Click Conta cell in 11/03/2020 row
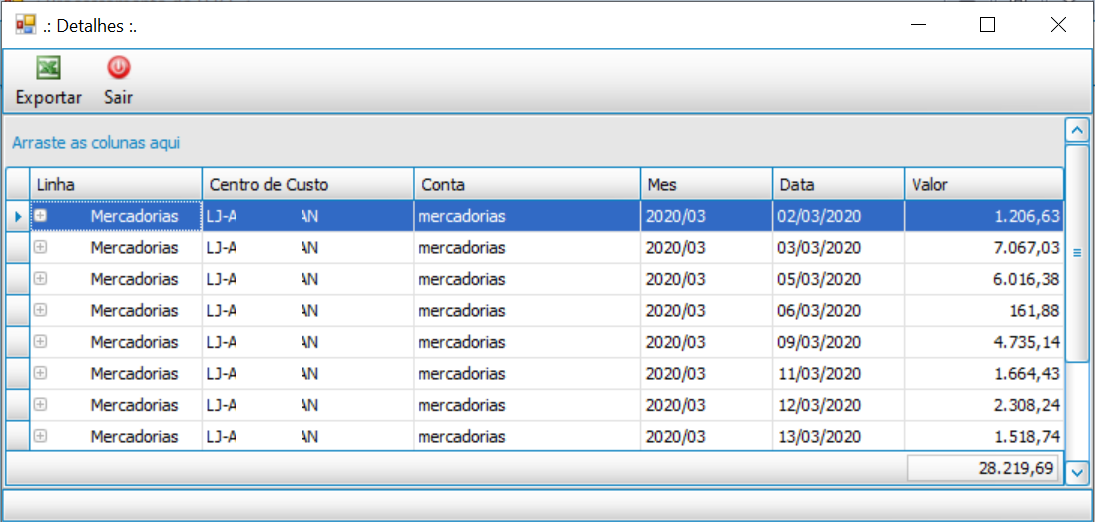The height and width of the screenshot is (522, 1095). click(527, 374)
